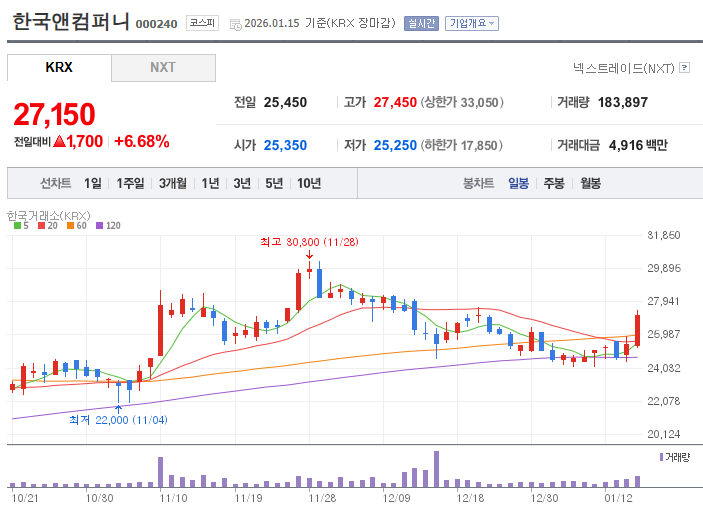Select the KRX tab
Screen dimensions: 703x507
(59, 68)
